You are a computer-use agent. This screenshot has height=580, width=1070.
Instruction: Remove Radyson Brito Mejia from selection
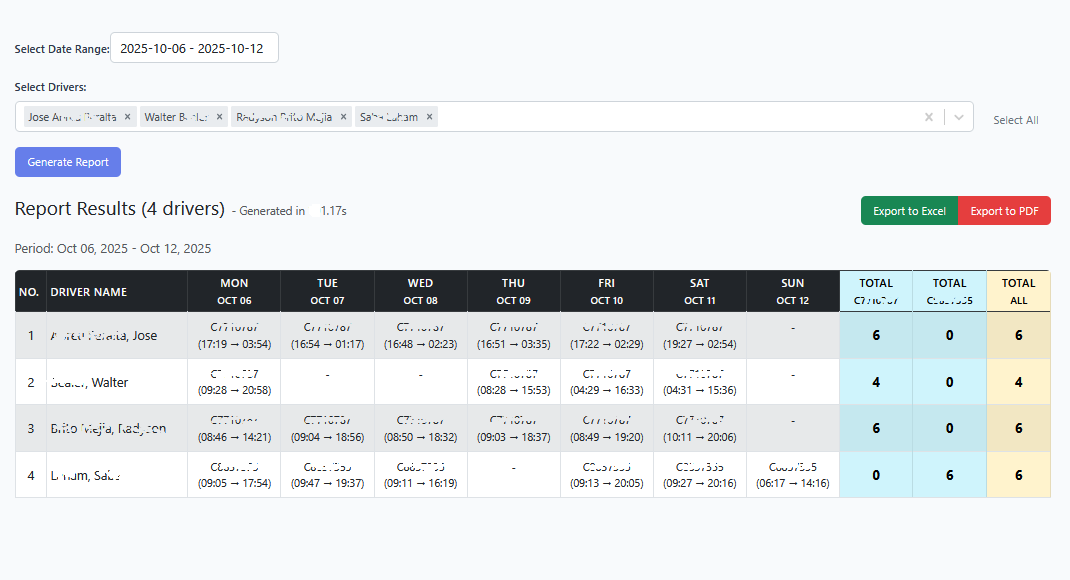click(343, 116)
